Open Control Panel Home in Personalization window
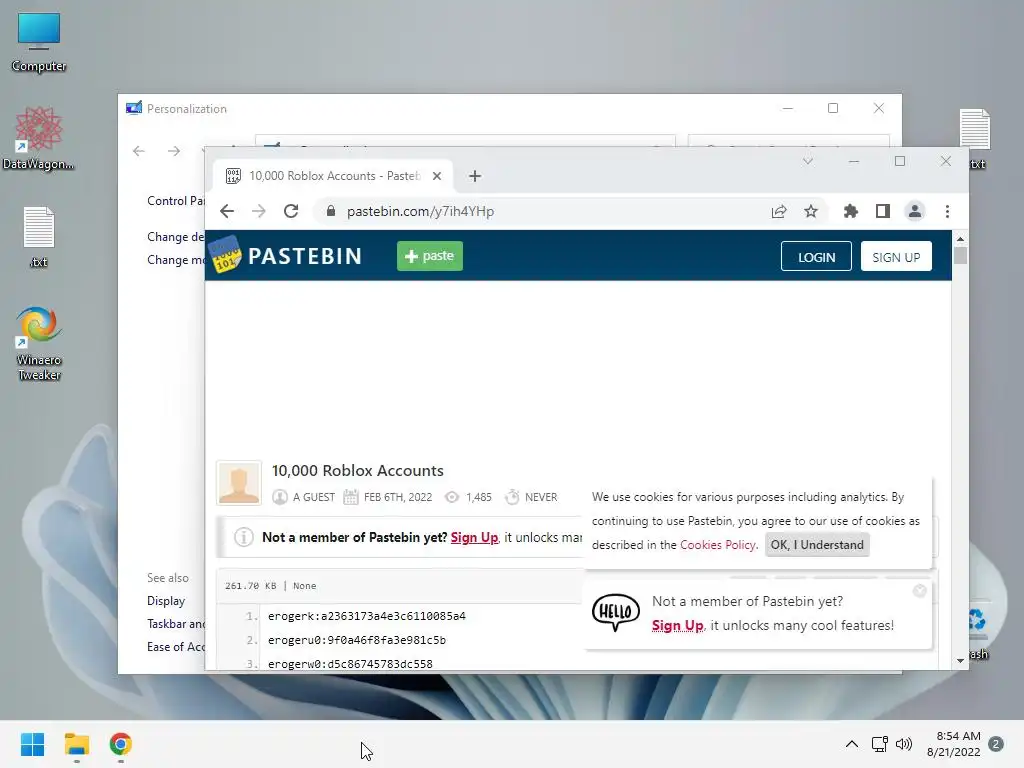The width and height of the screenshot is (1024, 768). pos(176,200)
